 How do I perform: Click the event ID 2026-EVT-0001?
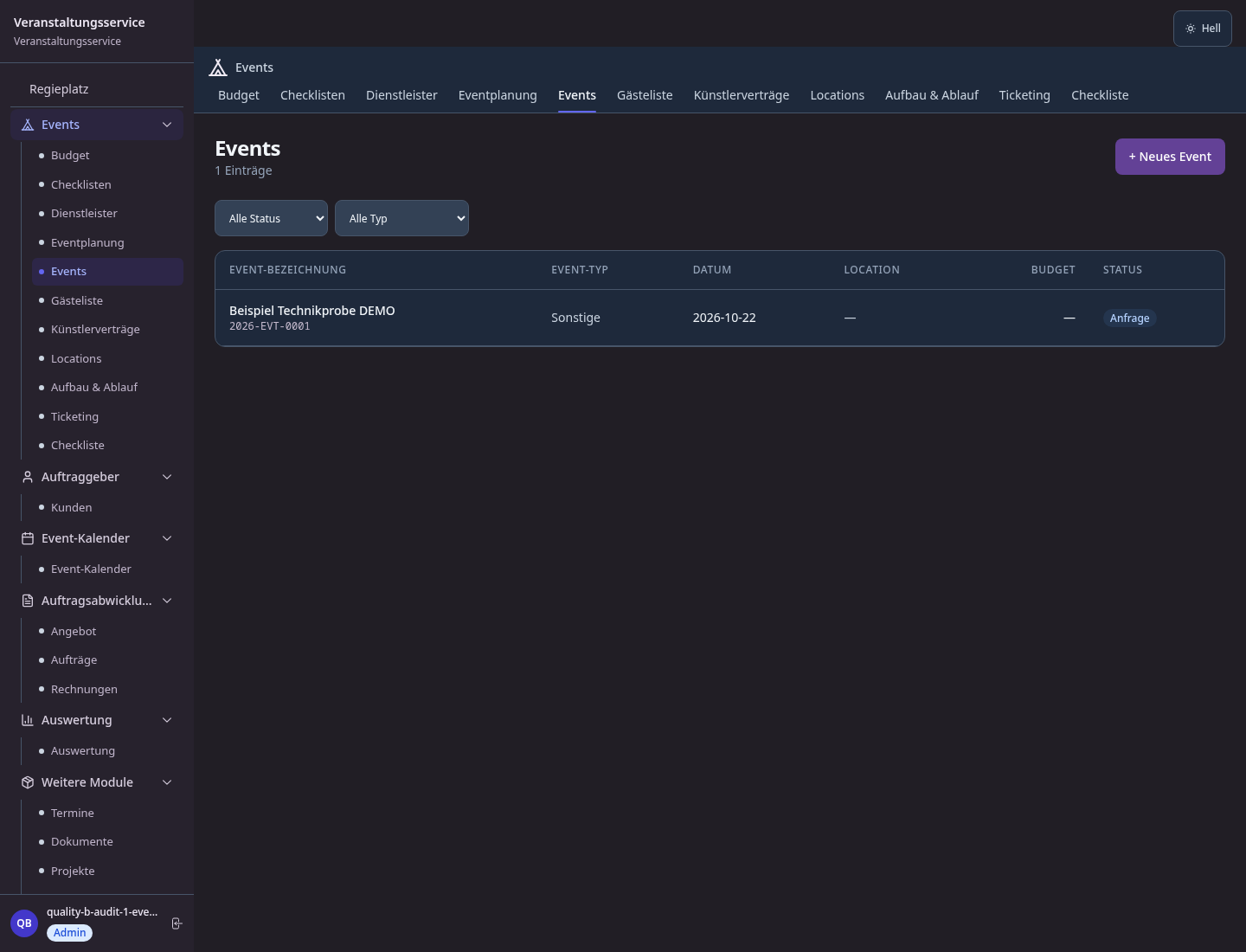pyautogui.click(x=269, y=326)
